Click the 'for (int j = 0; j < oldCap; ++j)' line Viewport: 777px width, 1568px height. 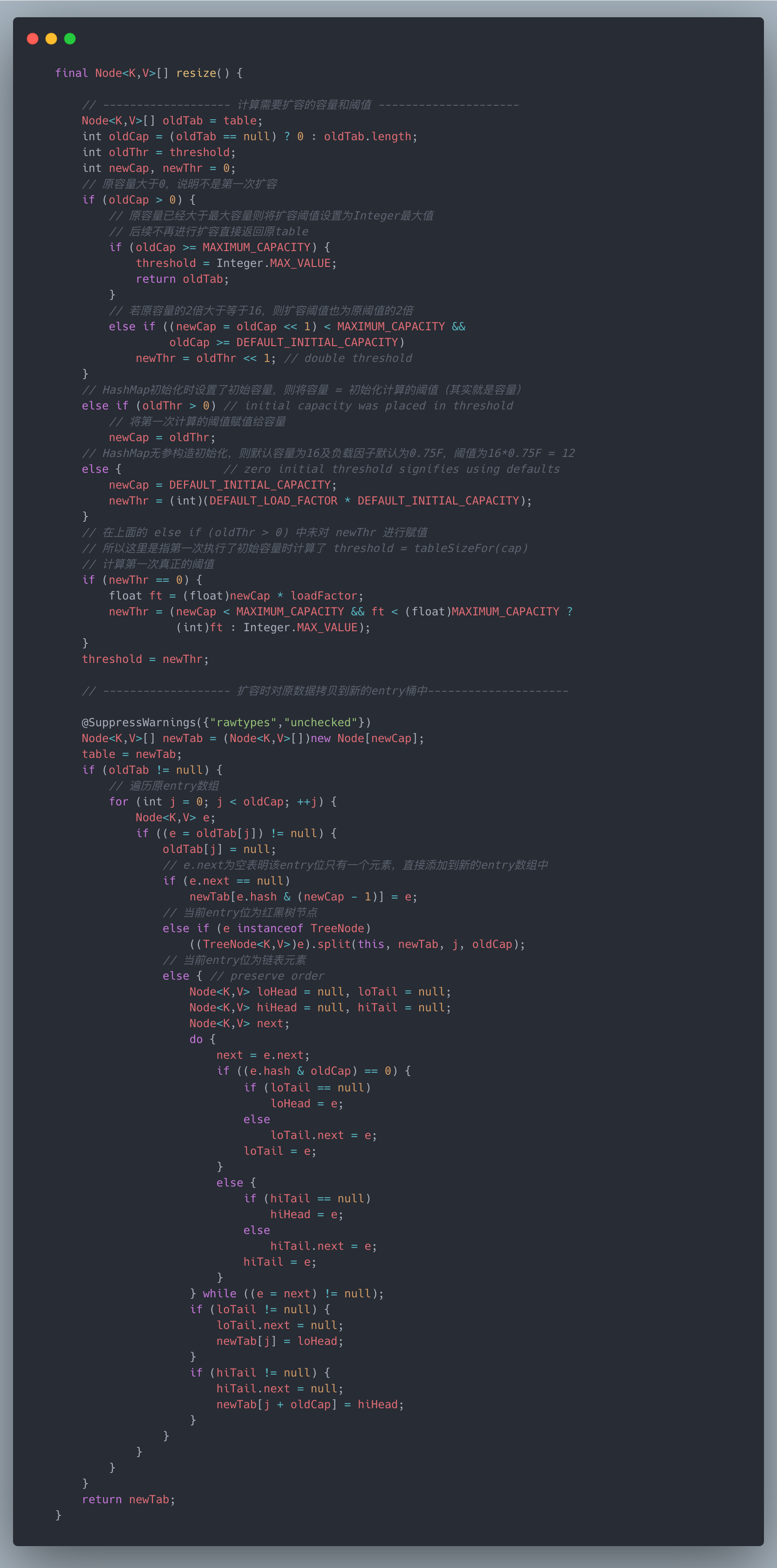pos(223,801)
